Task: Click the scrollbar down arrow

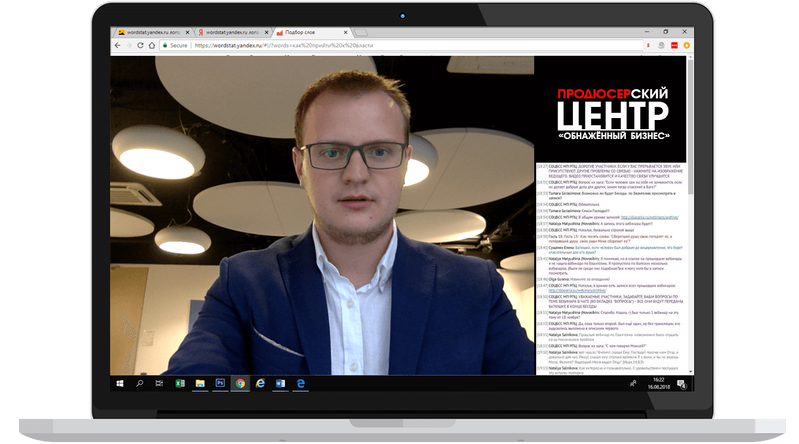Action: pos(690,372)
